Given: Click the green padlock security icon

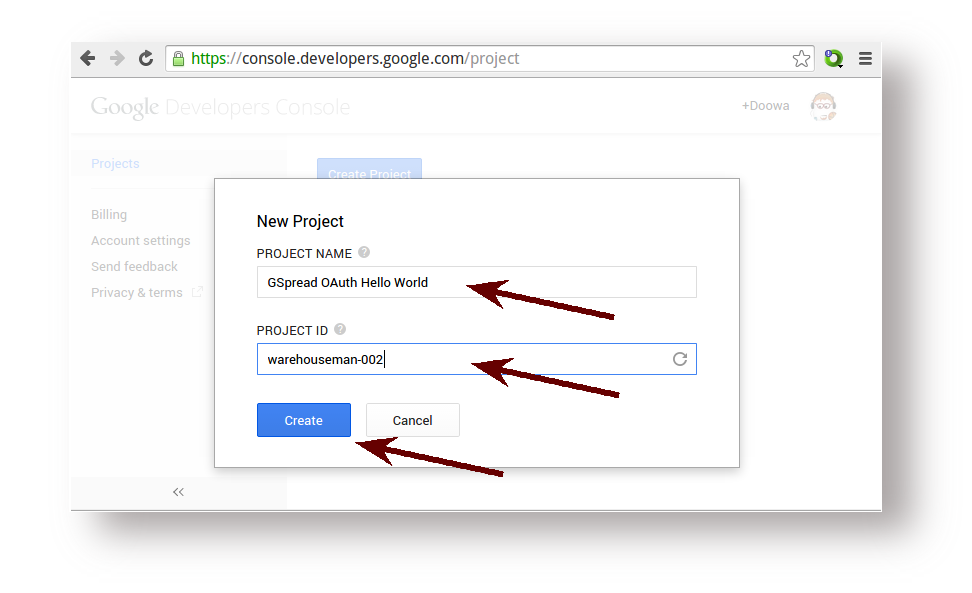Looking at the screenshot, I should [179, 59].
